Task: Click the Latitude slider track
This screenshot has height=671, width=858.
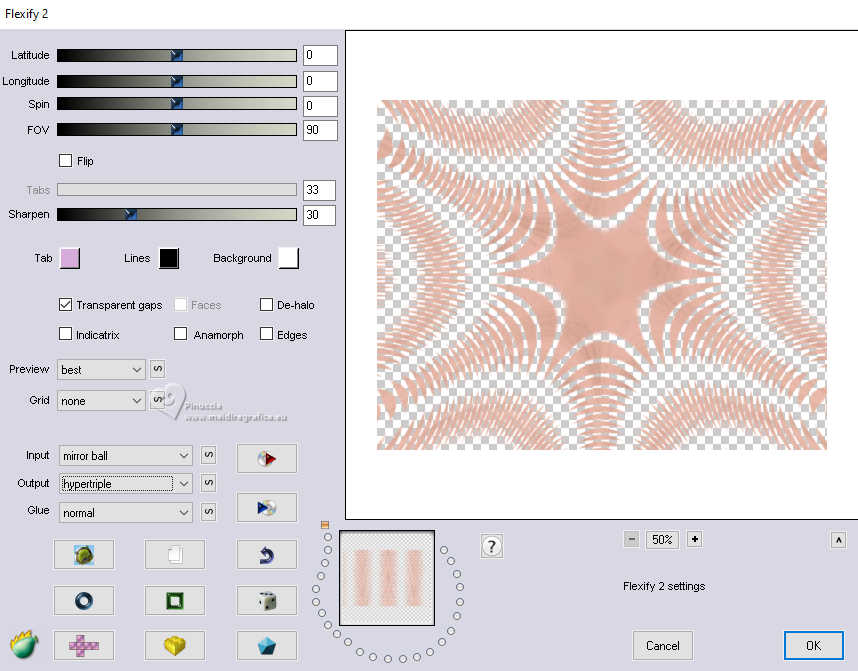Action: (x=177, y=55)
